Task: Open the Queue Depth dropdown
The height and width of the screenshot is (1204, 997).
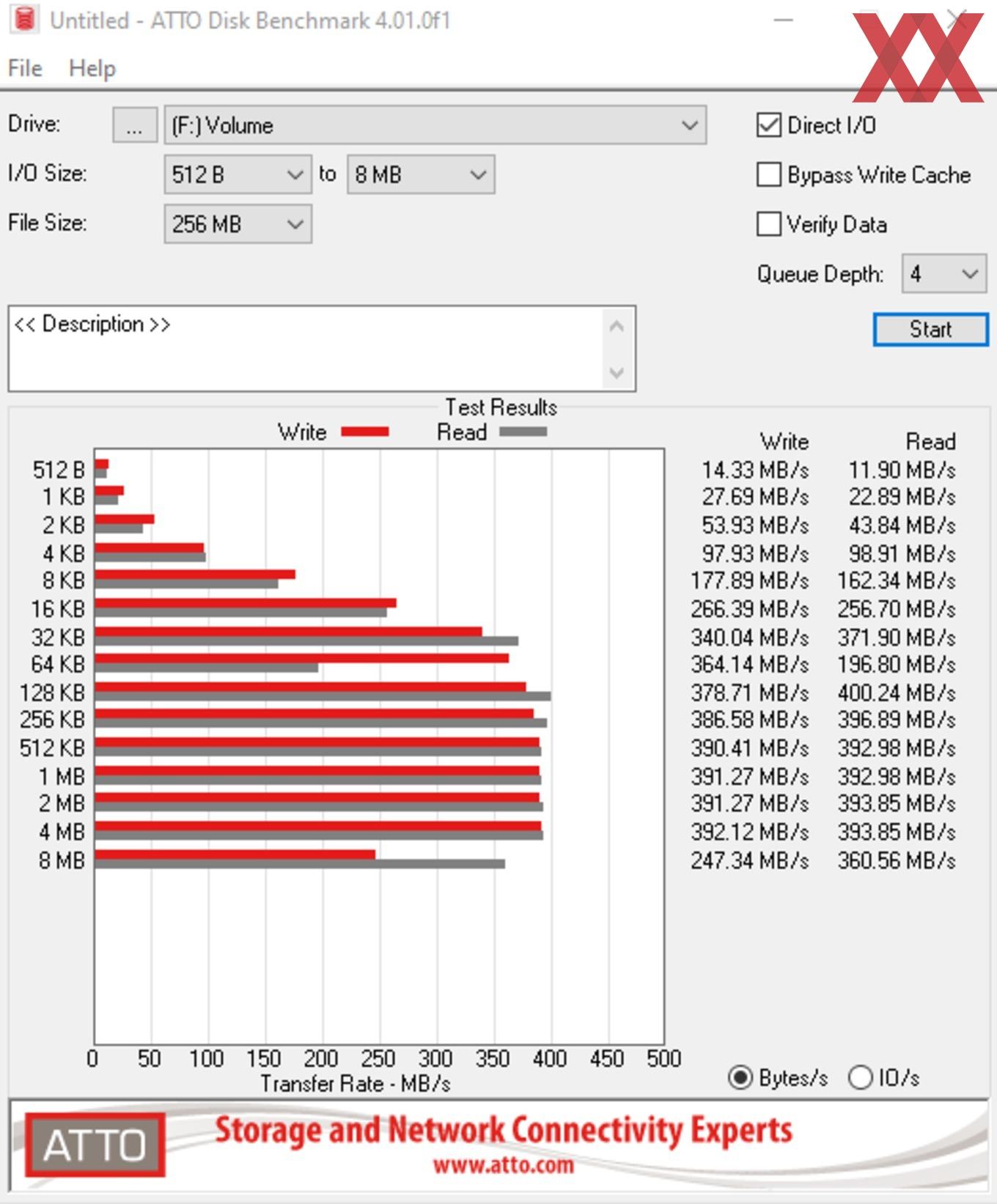Action: pos(943,274)
